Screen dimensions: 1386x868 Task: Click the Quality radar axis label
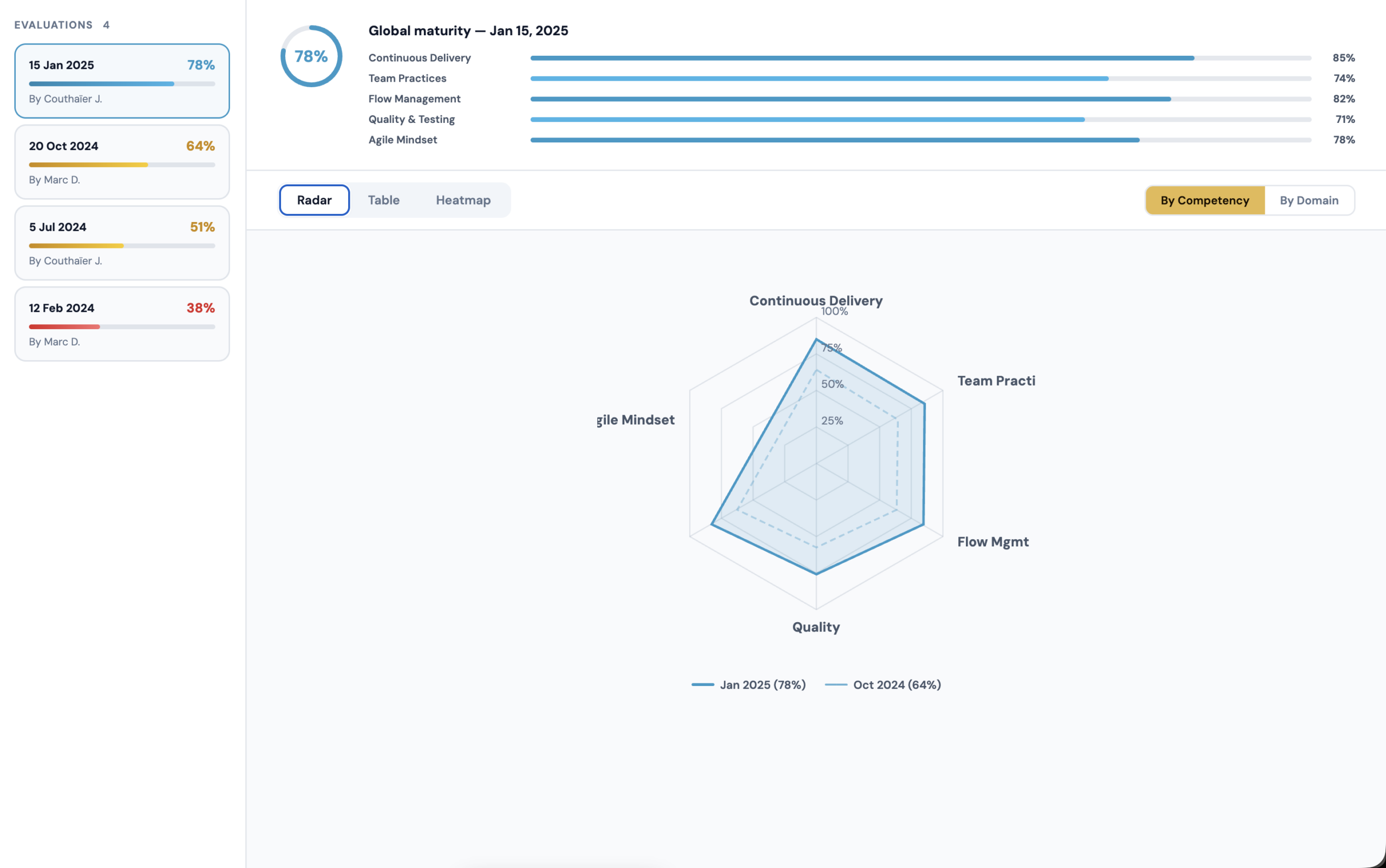click(x=815, y=627)
